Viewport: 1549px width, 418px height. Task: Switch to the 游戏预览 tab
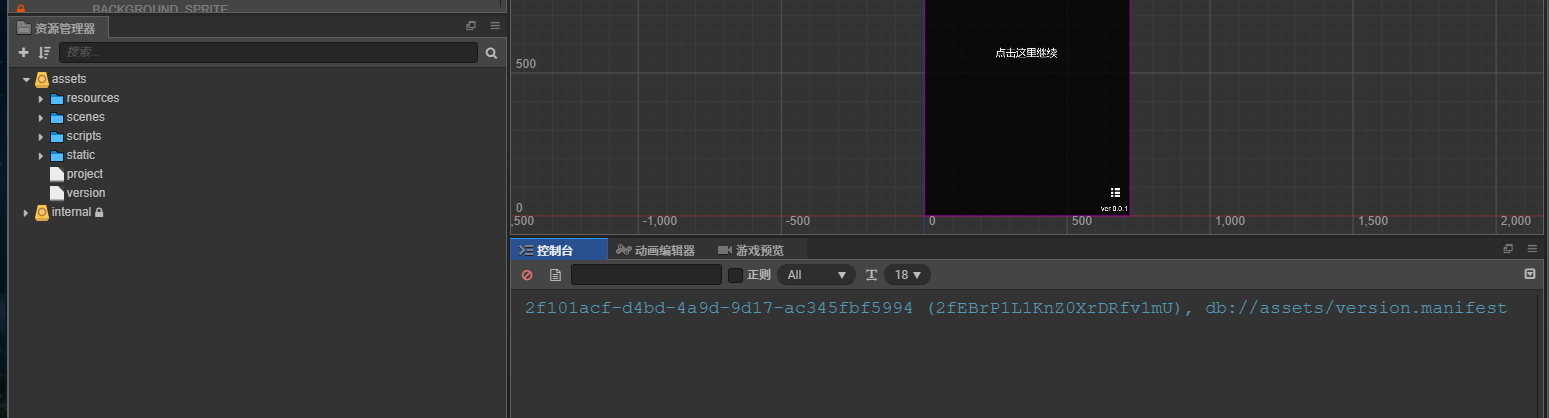(x=751, y=250)
